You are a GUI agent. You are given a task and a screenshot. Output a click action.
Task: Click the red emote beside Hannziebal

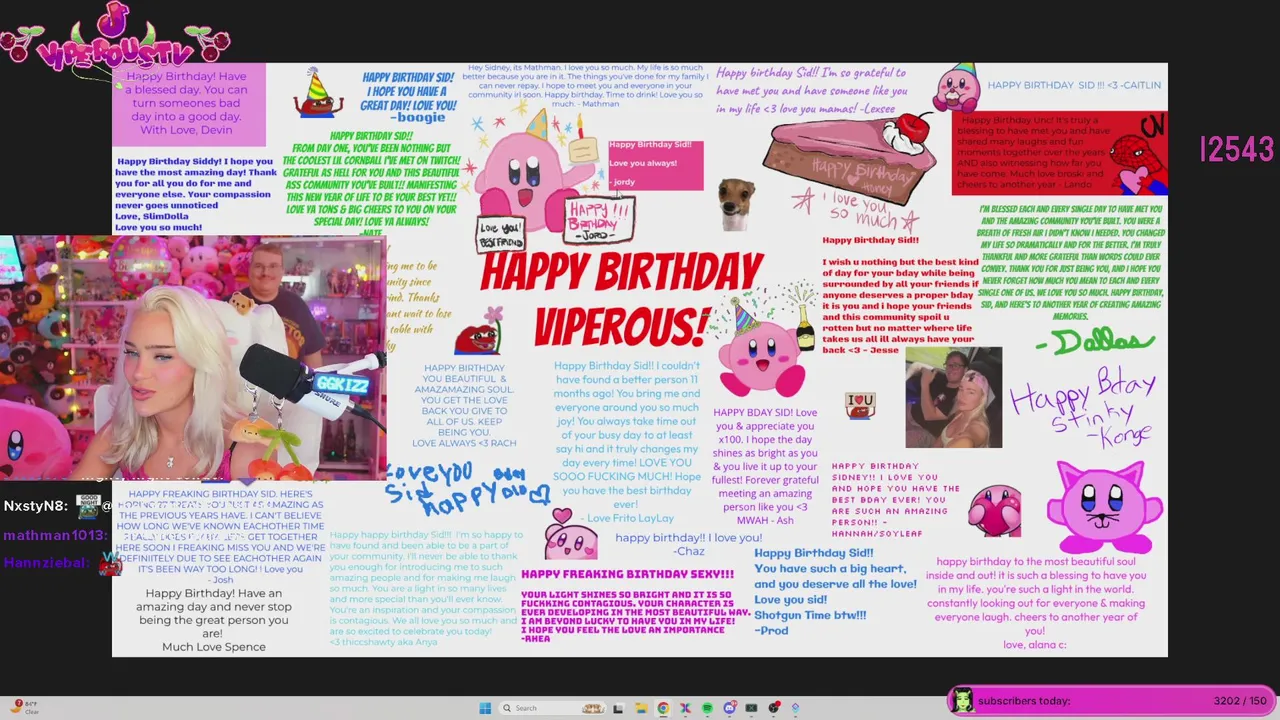[110, 566]
